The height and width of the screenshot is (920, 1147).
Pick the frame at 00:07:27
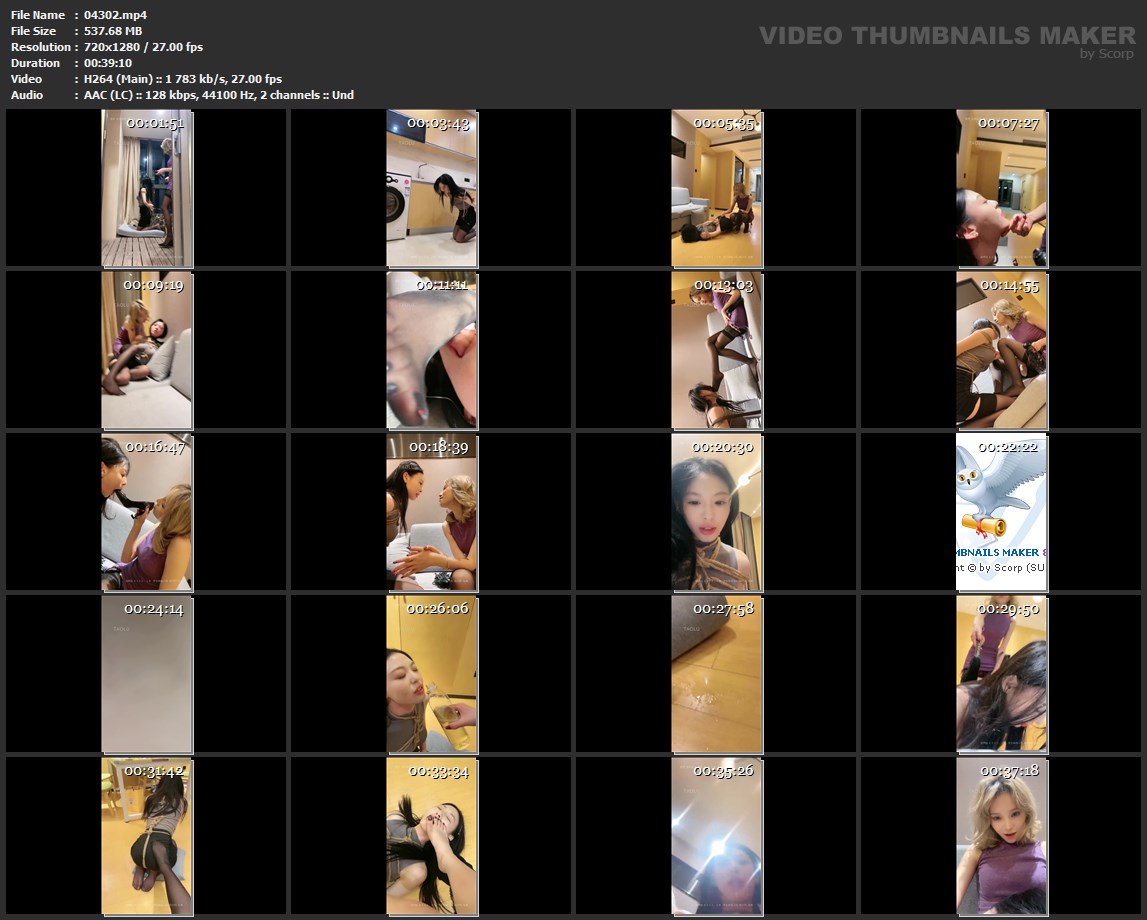click(1001, 188)
